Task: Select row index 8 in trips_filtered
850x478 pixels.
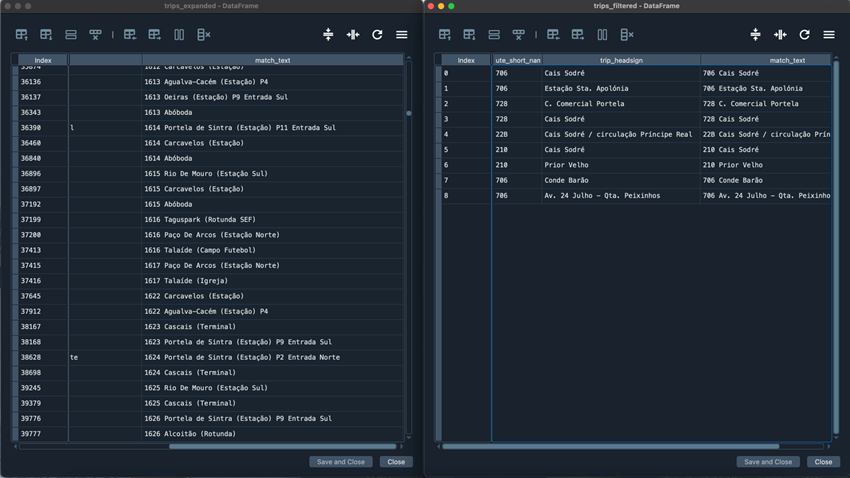Action: coord(466,196)
